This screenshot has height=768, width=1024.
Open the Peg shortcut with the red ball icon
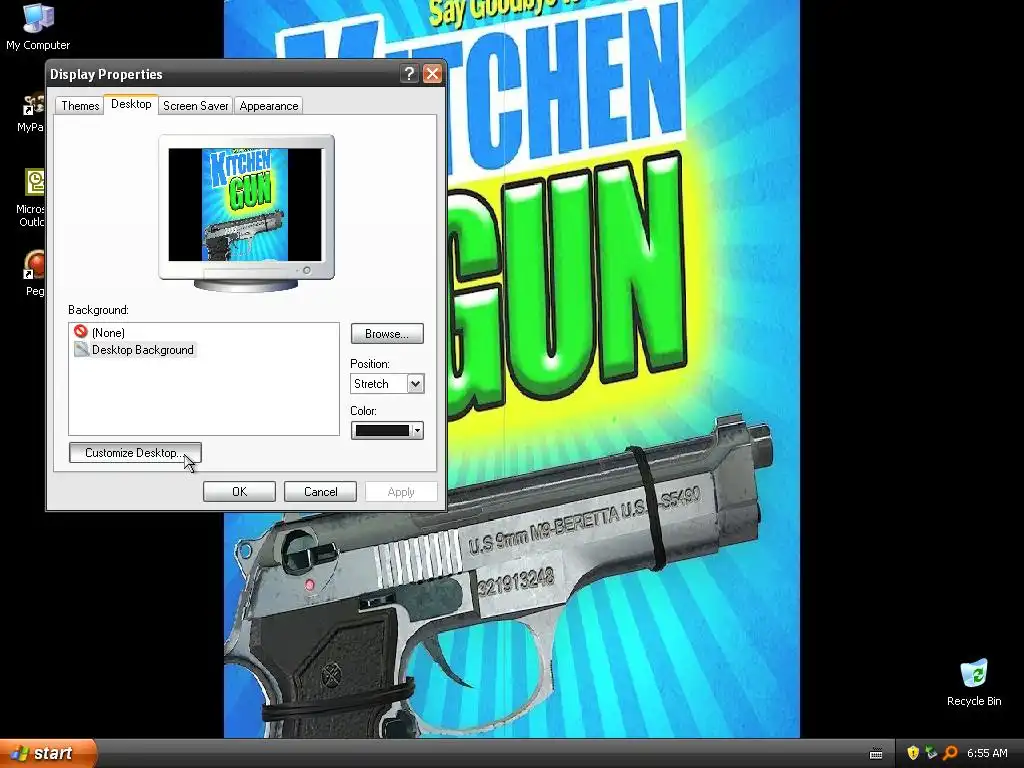[34, 273]
